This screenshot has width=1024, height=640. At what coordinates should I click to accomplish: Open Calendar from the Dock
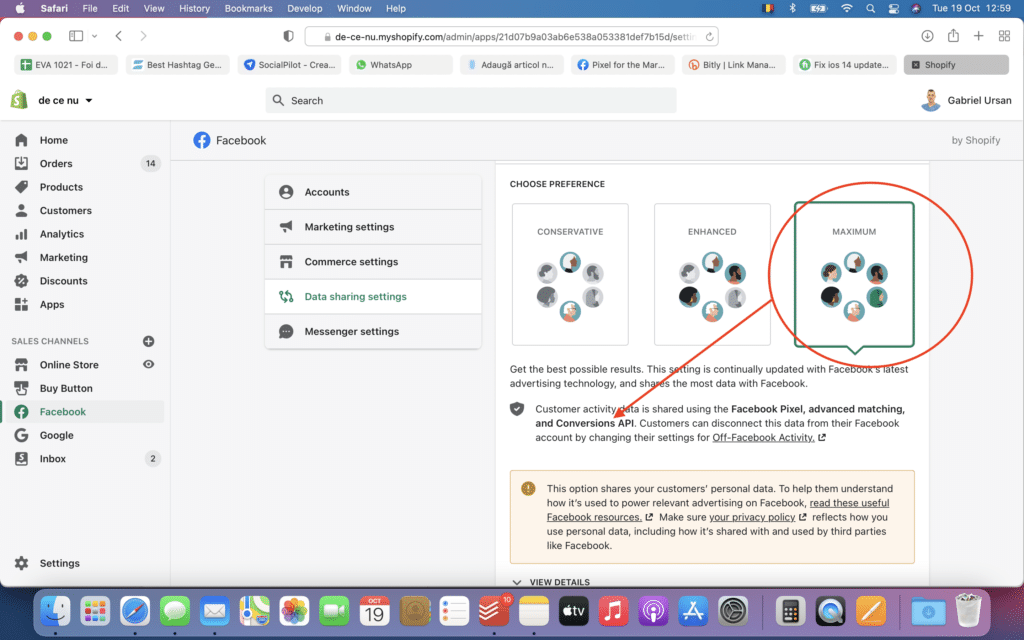pos(374,612)
